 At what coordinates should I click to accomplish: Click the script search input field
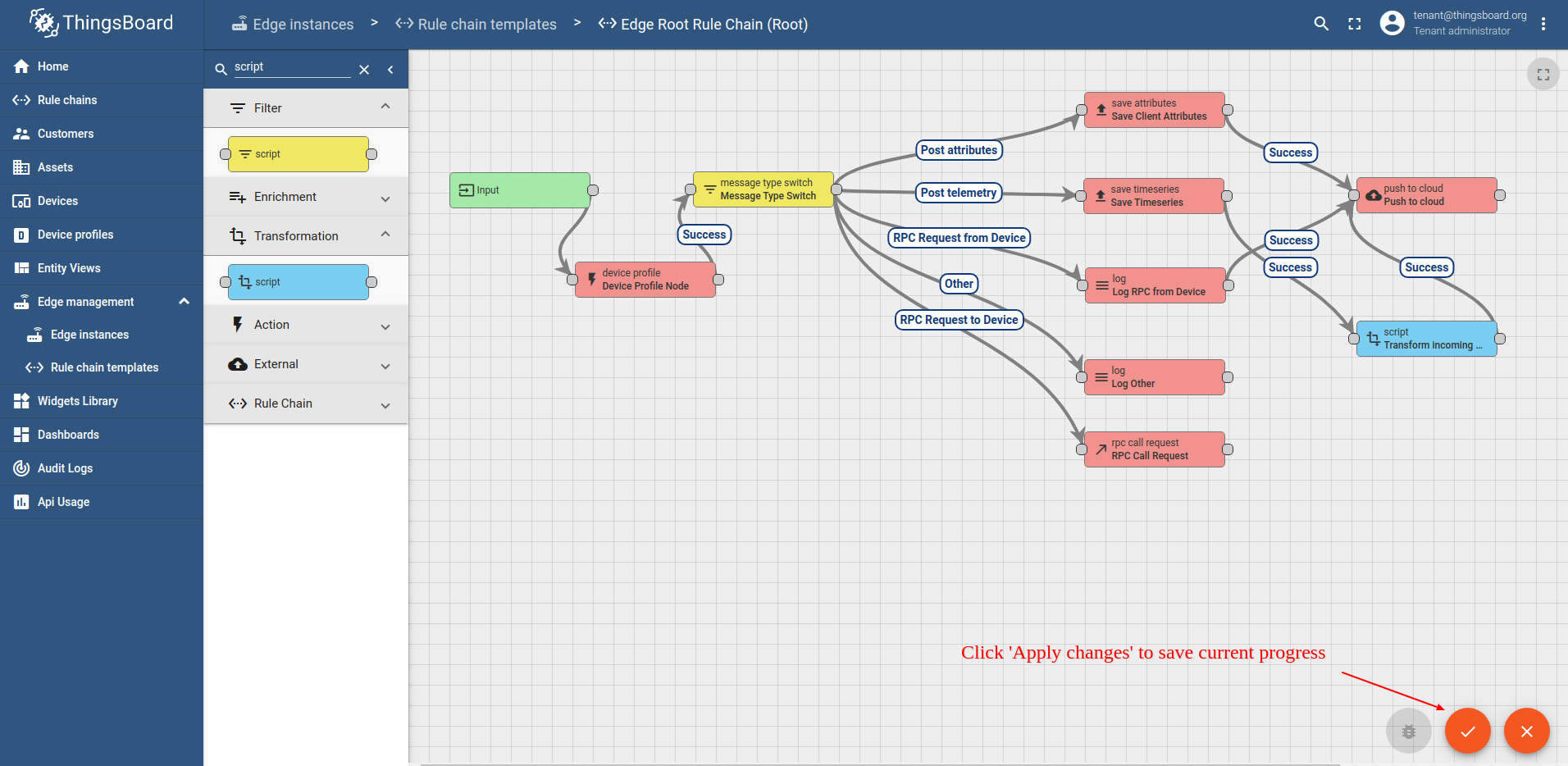point(292,67)
